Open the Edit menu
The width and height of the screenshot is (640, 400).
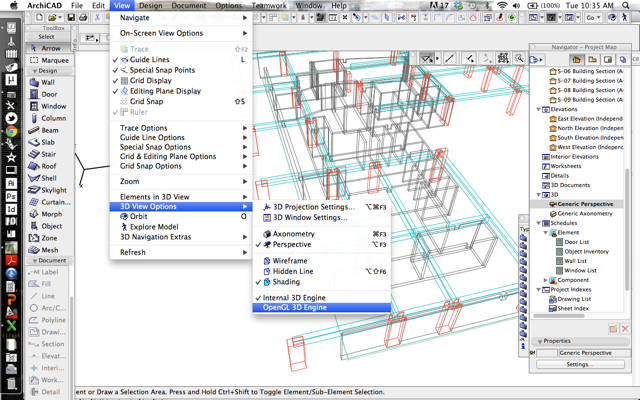(x=98, y=5)
